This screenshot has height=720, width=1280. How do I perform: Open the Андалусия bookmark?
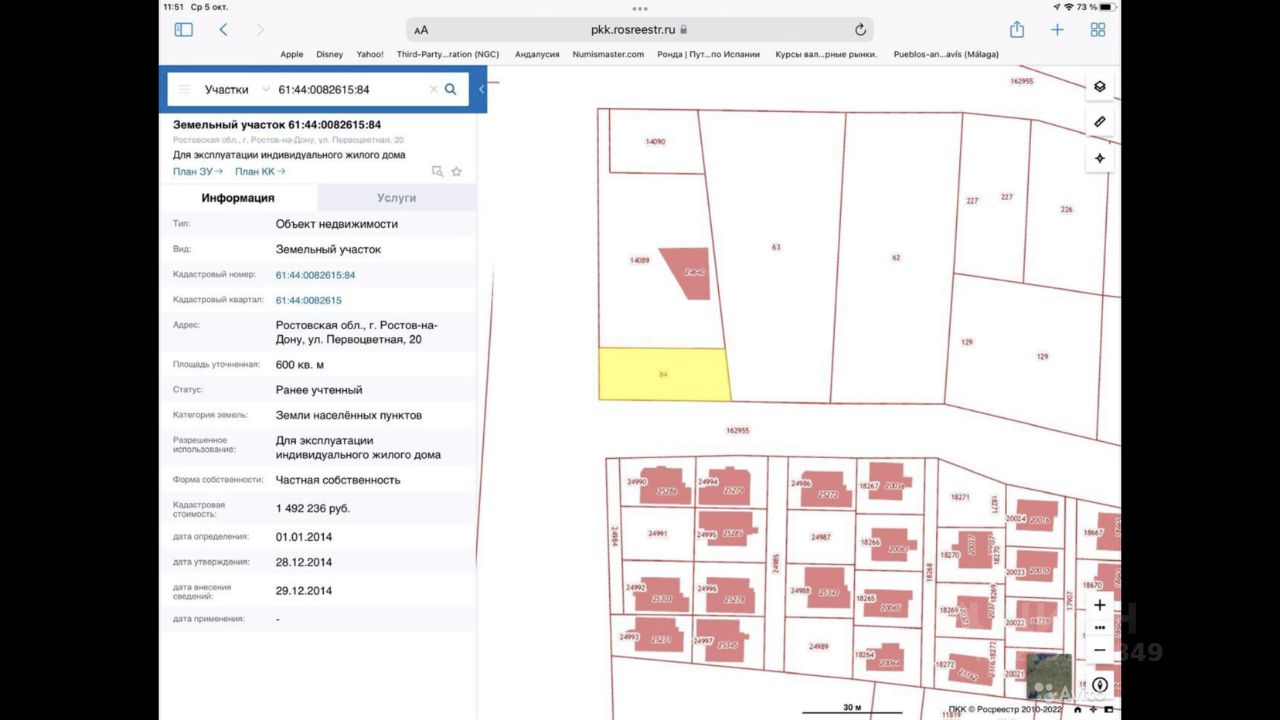tap(537, 54)
